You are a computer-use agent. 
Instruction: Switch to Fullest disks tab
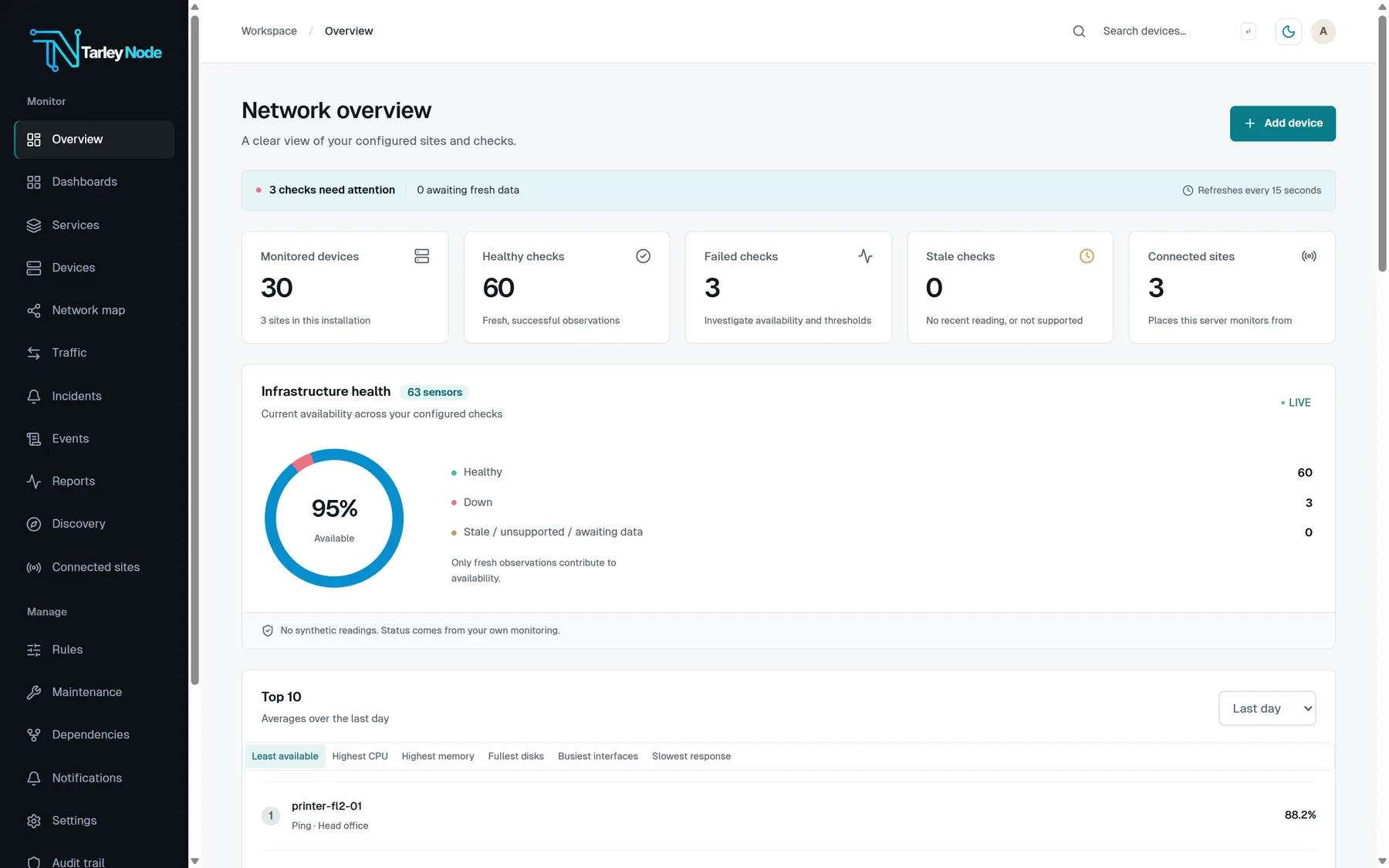(x=515, y=756)
